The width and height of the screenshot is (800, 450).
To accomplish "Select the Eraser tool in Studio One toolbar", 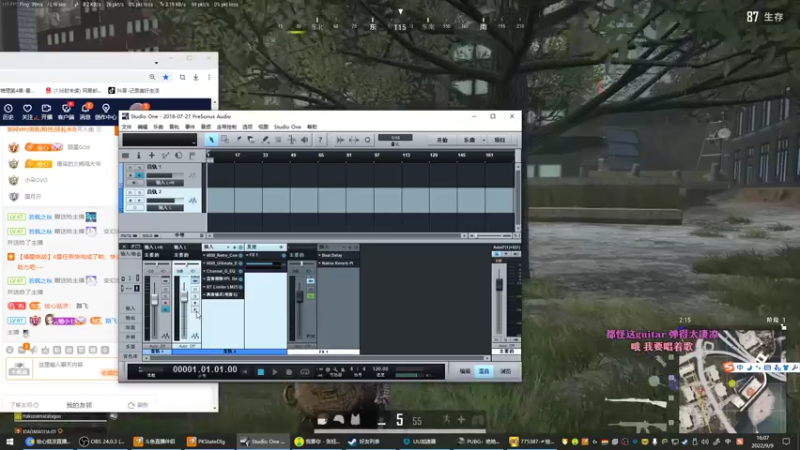I will click(x=251, y=140).
